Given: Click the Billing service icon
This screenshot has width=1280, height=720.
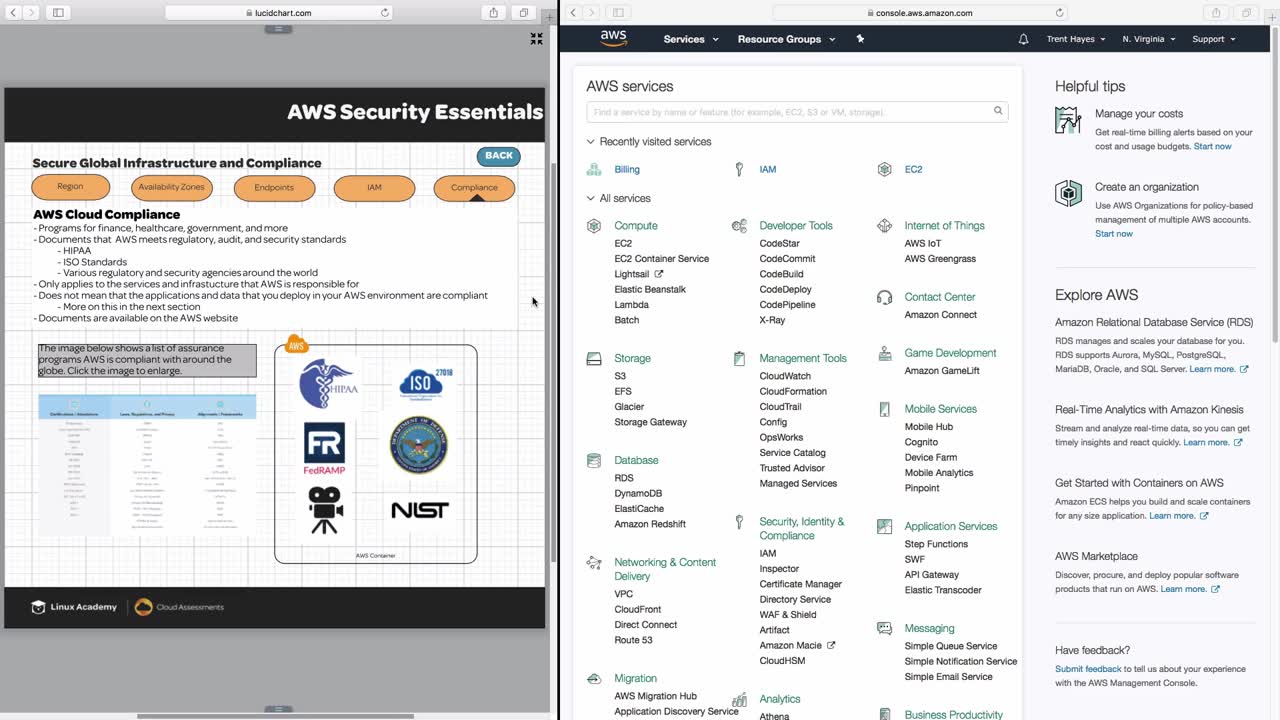Looking at the screenshot, I should pyautogui.click(x=594, y=170).
